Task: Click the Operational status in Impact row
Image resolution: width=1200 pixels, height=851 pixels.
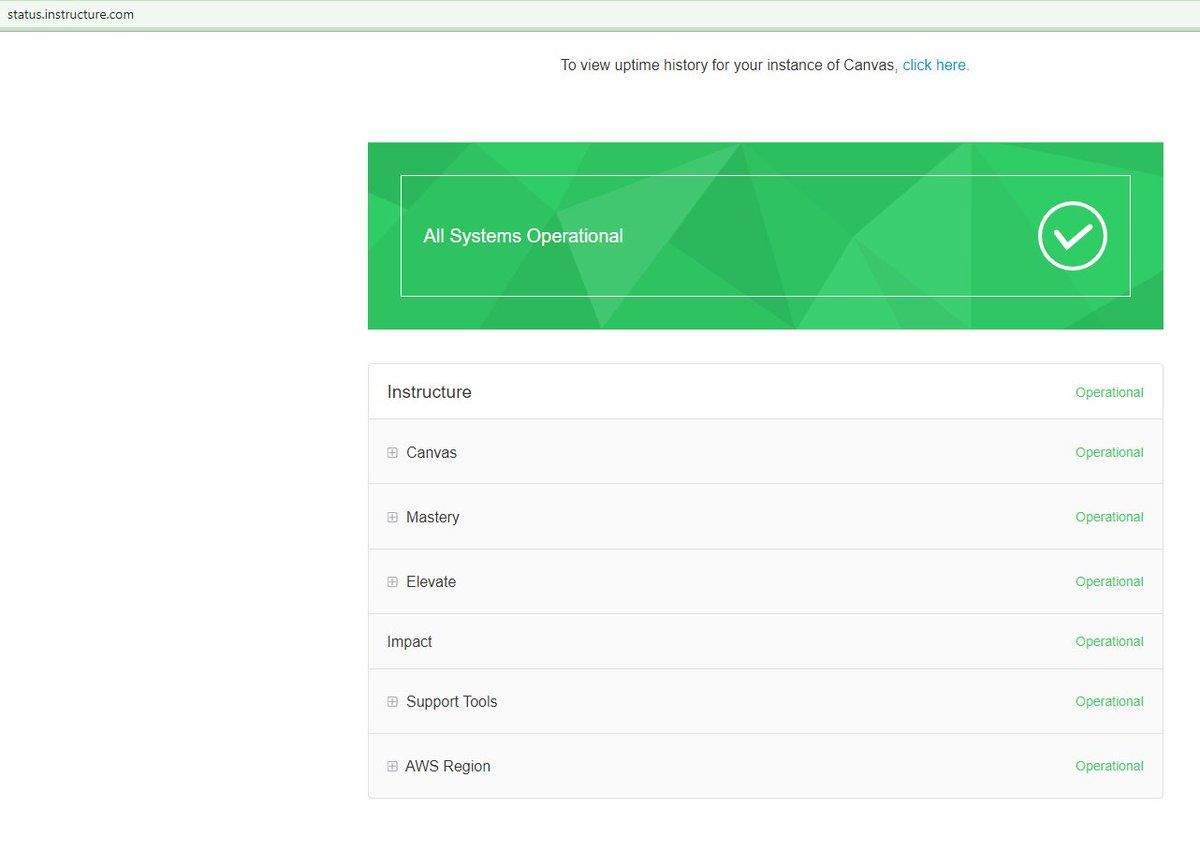Action: coord(1109,642)
